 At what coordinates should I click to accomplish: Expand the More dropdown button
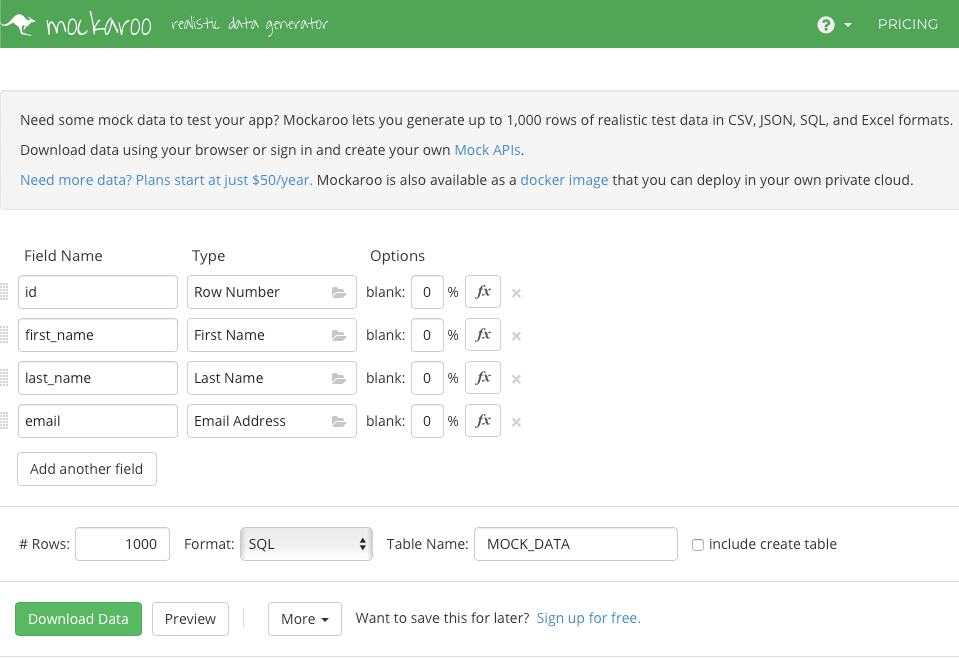(x=305, y=619)
